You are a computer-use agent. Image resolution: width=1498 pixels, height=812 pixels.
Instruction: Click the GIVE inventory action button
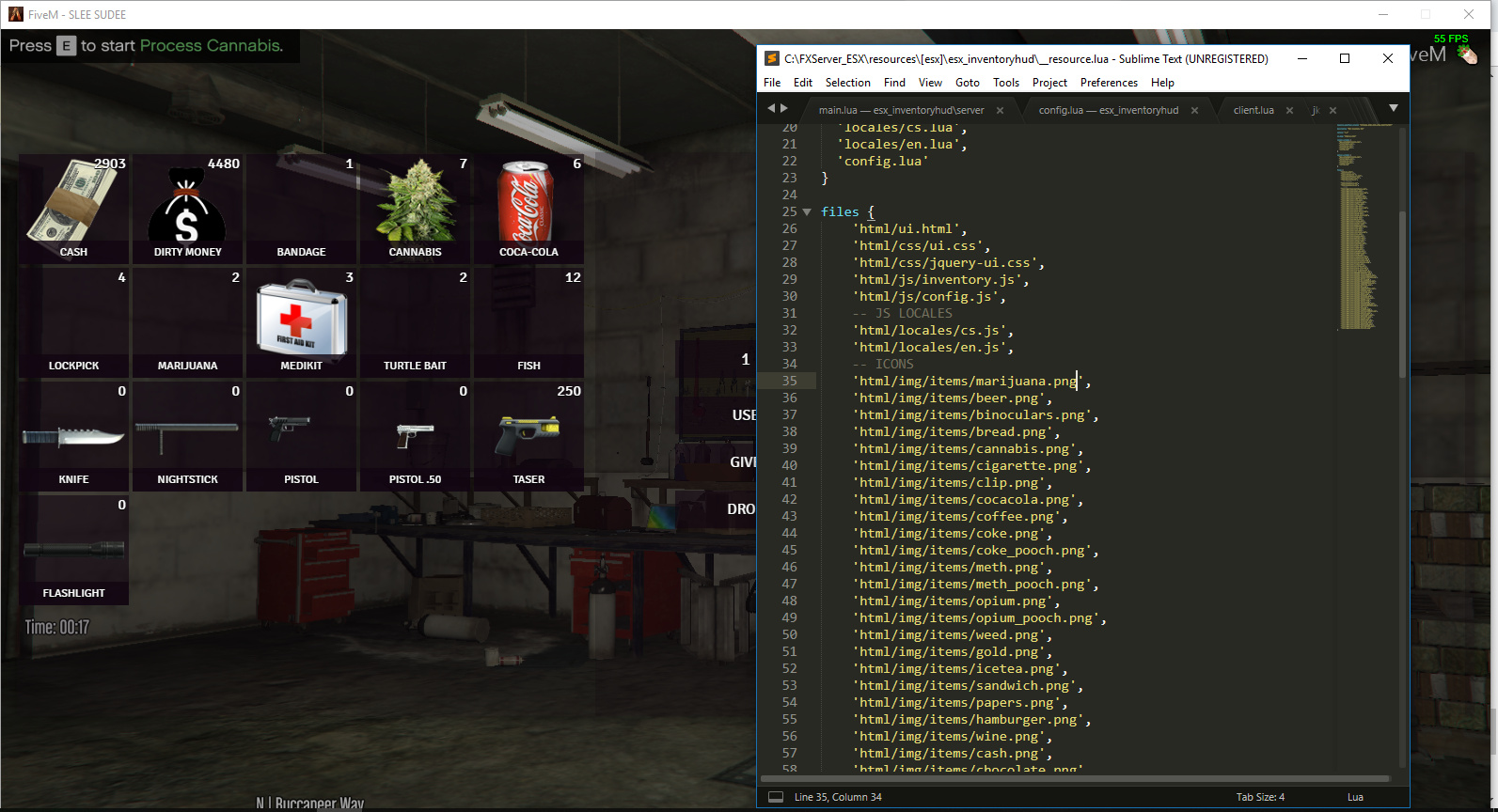742,462
